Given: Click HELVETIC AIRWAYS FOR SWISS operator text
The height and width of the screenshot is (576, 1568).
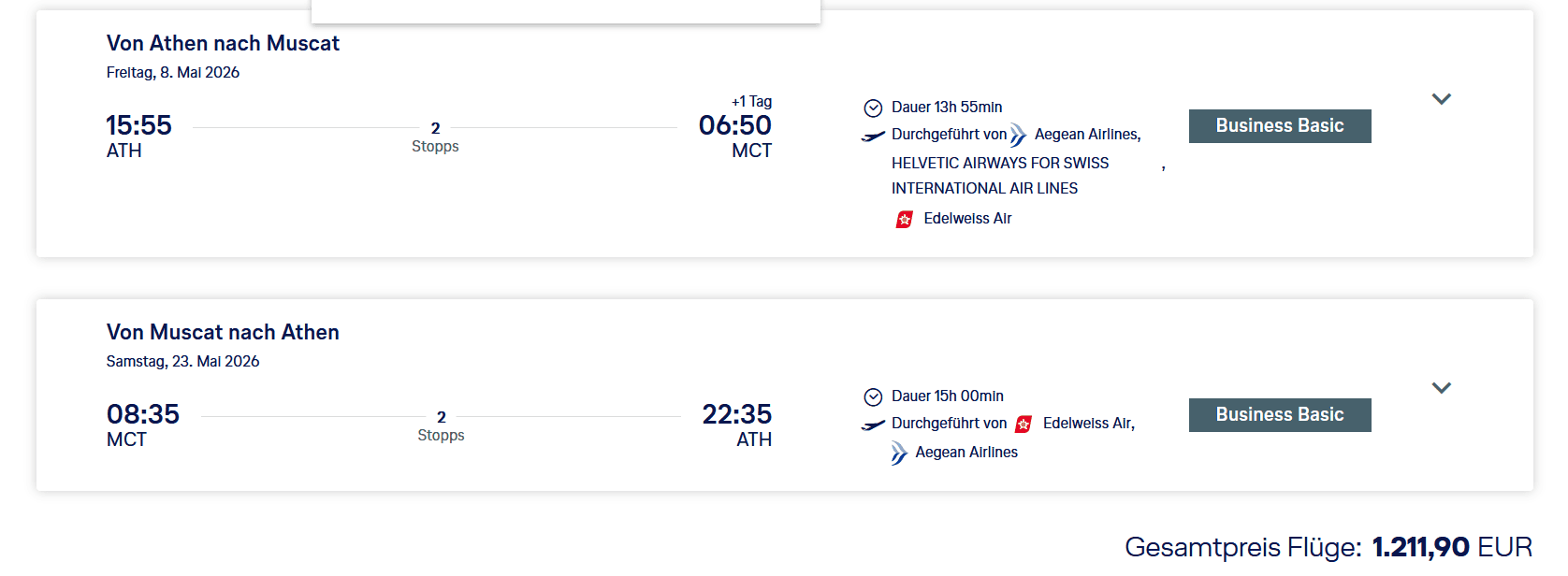Looking at the screenshot, I should click(999, 164).
